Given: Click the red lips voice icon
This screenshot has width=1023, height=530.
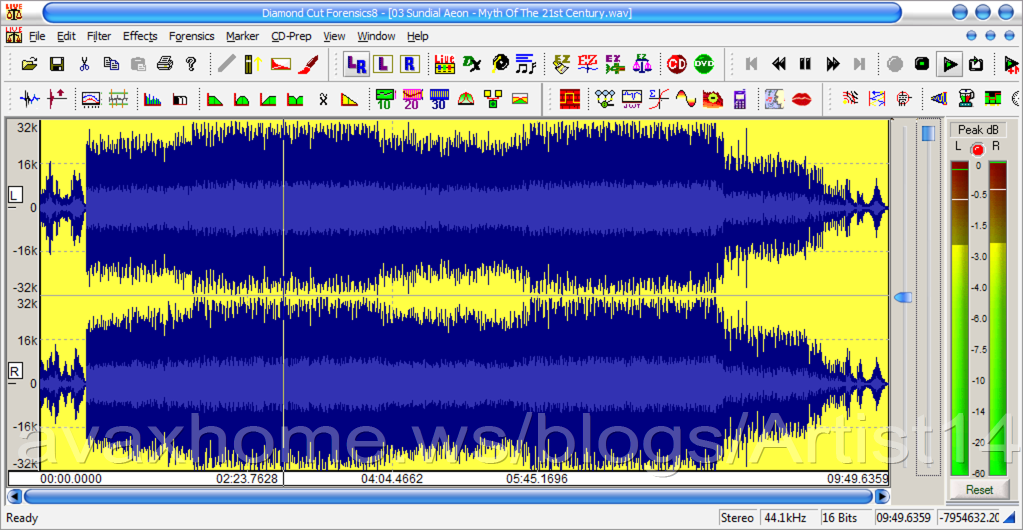Looking at the screenshot, I should (802, 99).
